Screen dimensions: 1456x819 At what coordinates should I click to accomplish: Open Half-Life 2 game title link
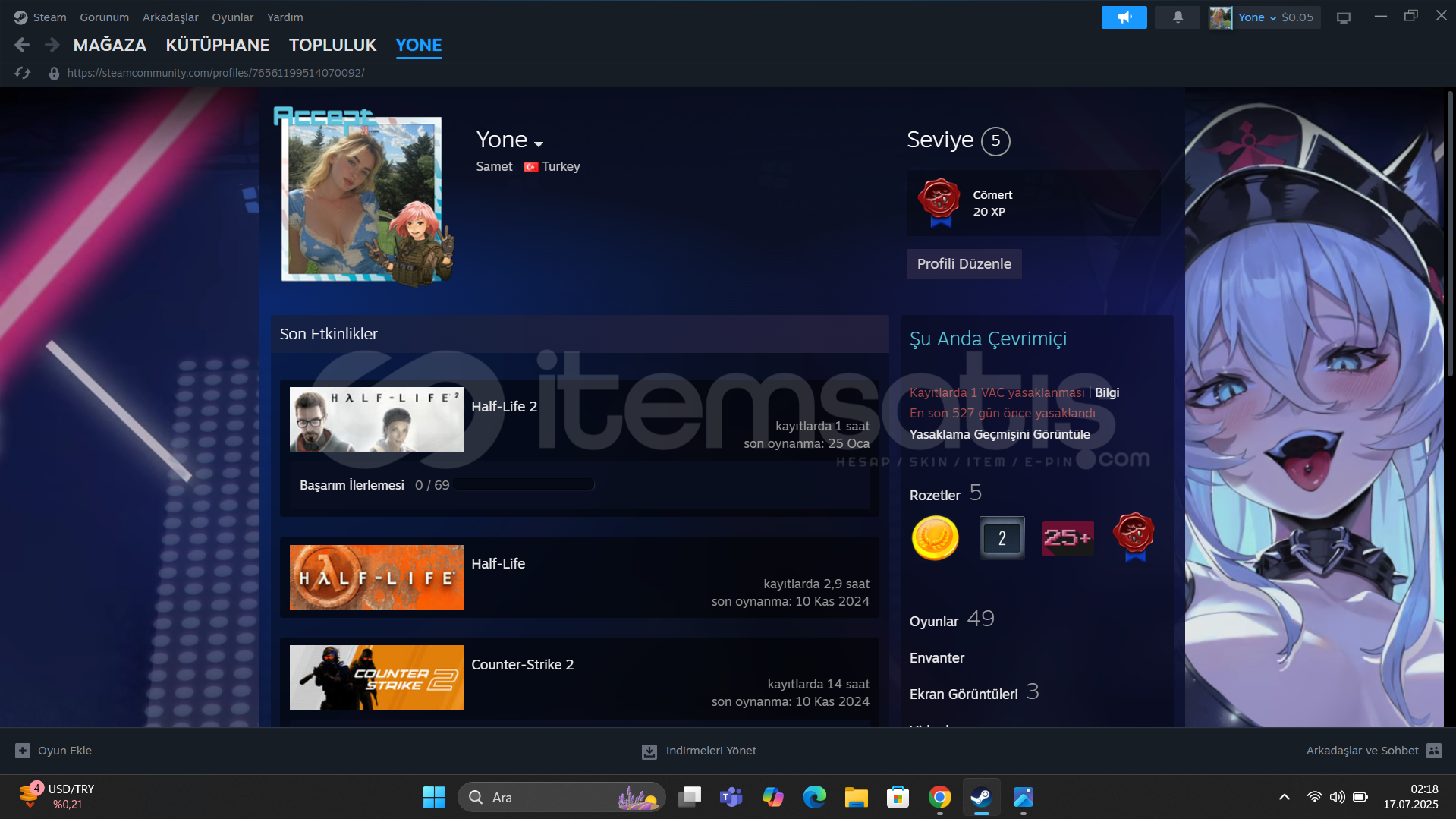[504, 407]
